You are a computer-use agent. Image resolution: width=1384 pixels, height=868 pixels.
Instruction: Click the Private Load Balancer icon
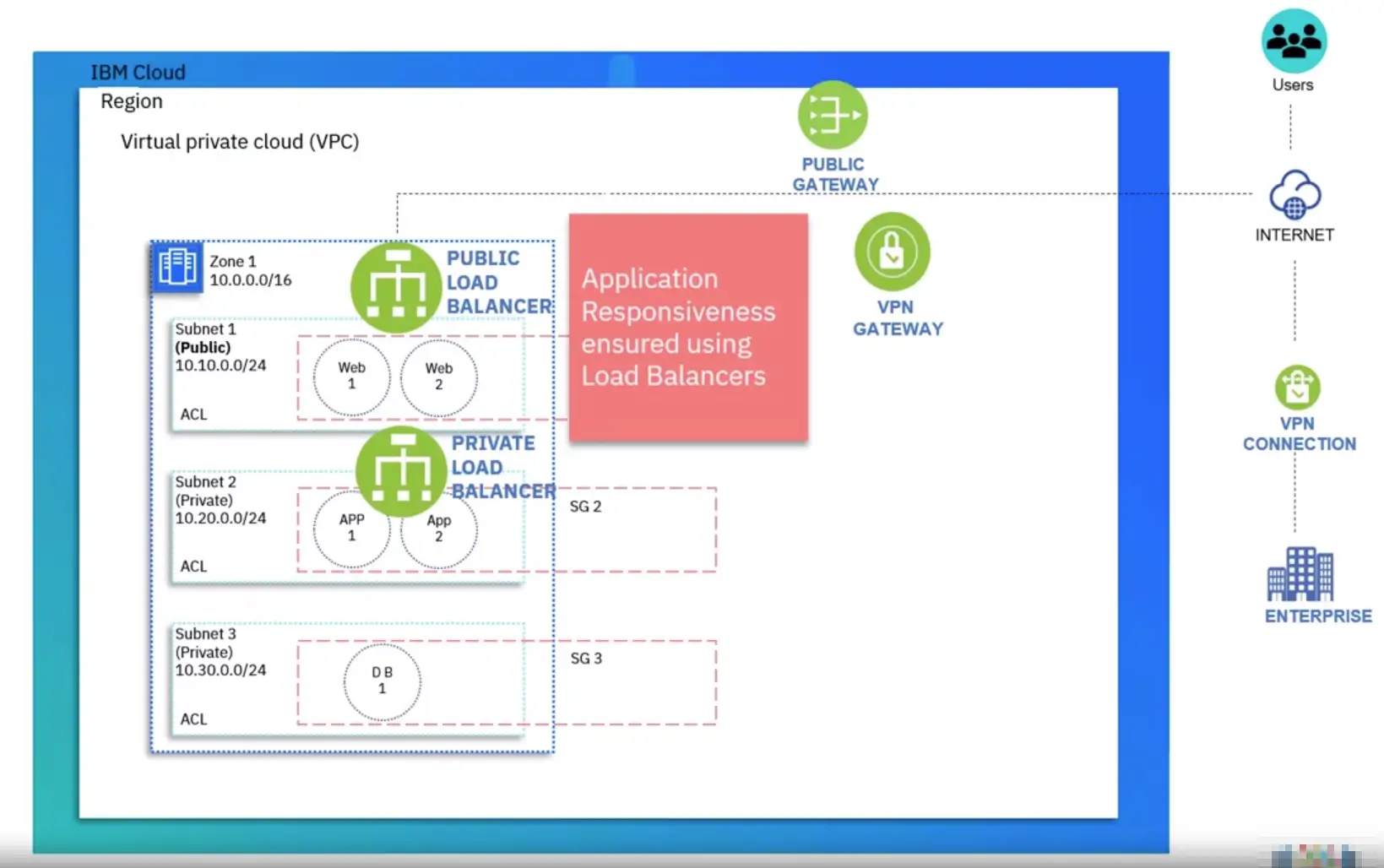pos(400,471)
